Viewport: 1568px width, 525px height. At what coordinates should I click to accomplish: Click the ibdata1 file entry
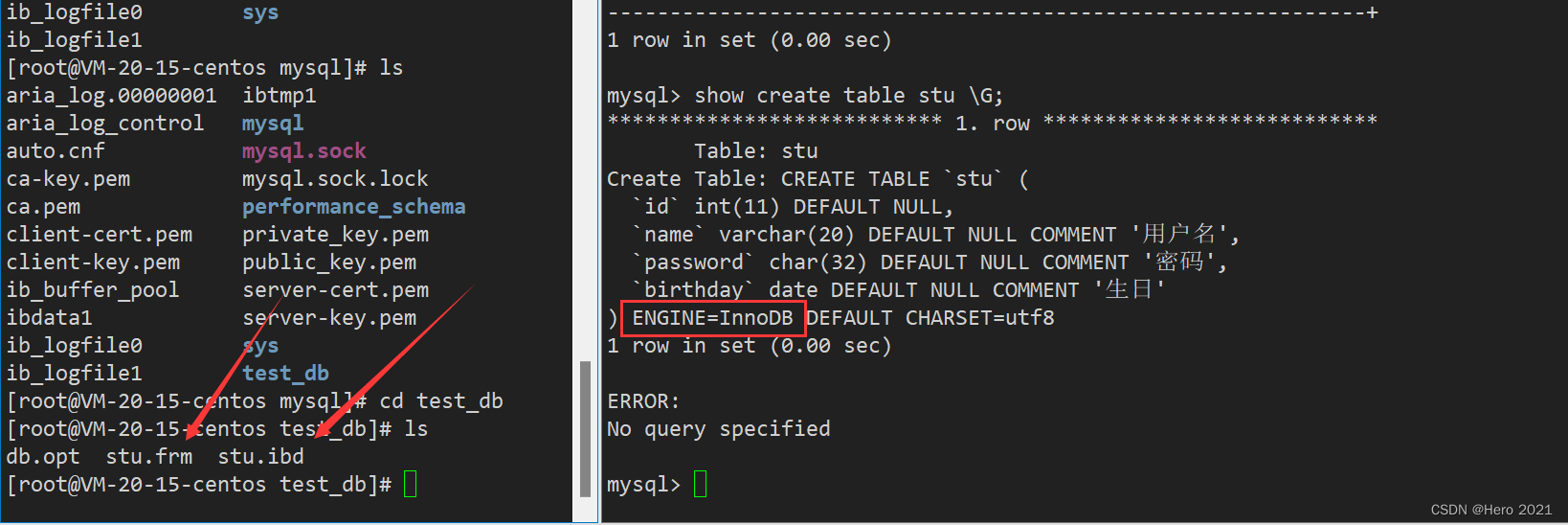[50, 318]
